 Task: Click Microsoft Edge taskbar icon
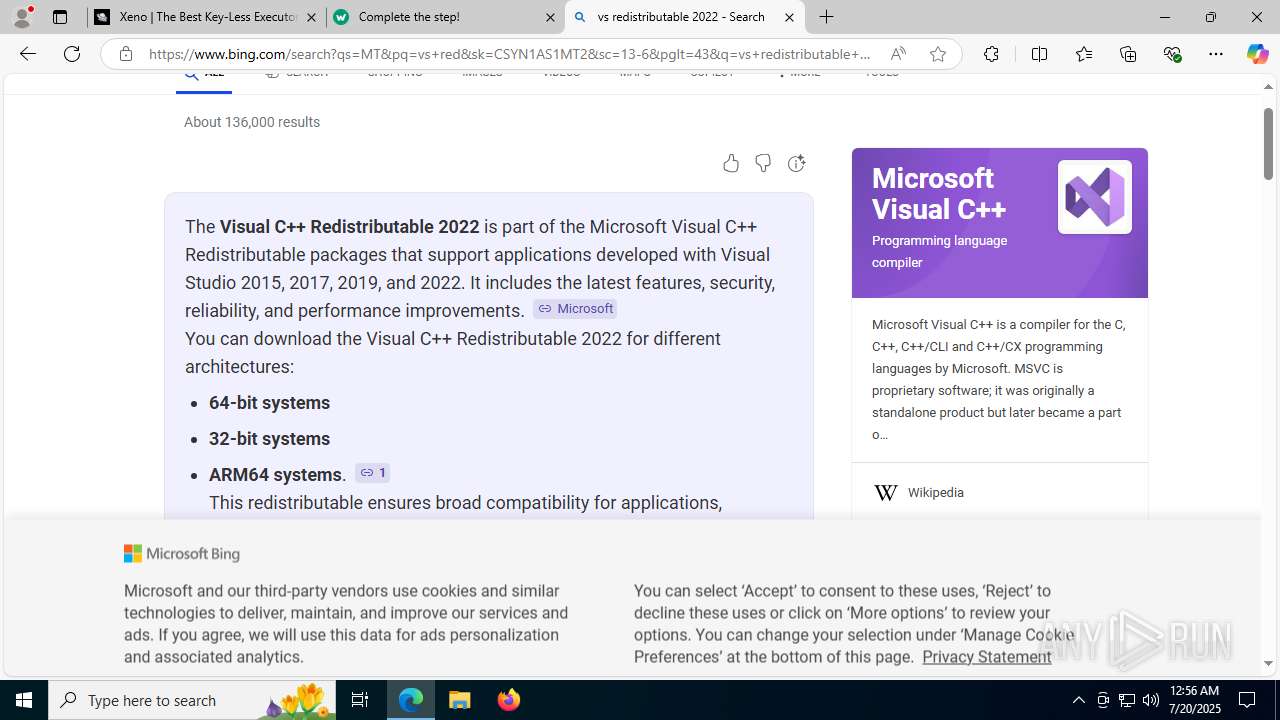[x=411, y=700]
